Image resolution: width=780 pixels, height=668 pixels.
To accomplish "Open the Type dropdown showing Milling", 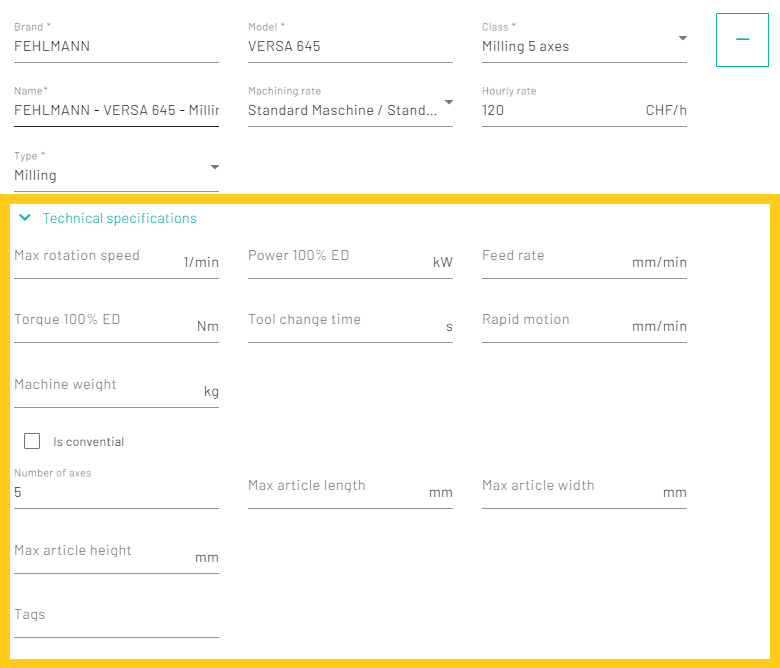I will 116,175.
